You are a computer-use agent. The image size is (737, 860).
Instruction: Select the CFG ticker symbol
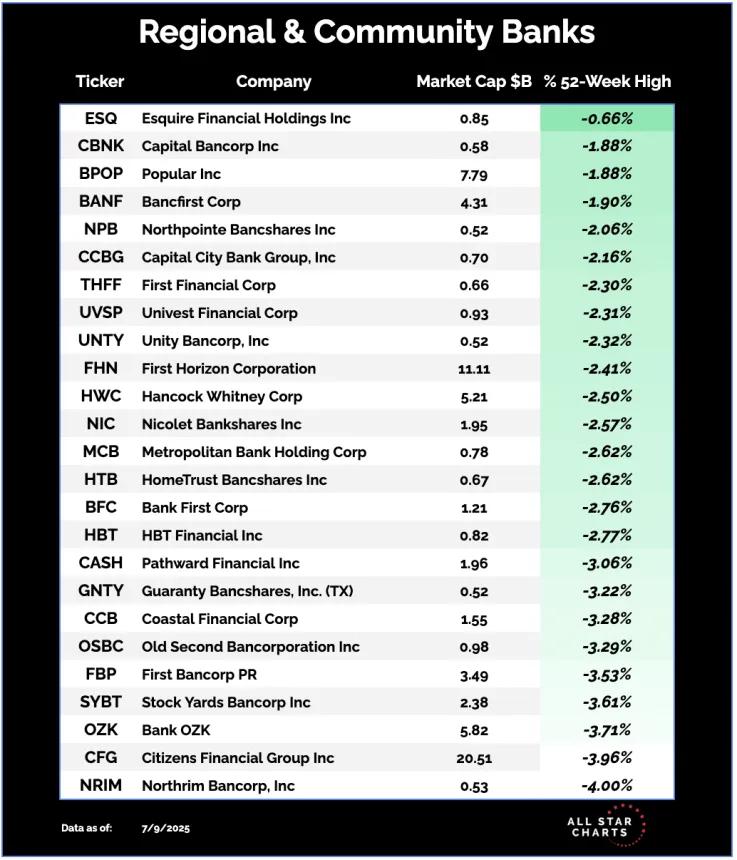coord(101,757)
